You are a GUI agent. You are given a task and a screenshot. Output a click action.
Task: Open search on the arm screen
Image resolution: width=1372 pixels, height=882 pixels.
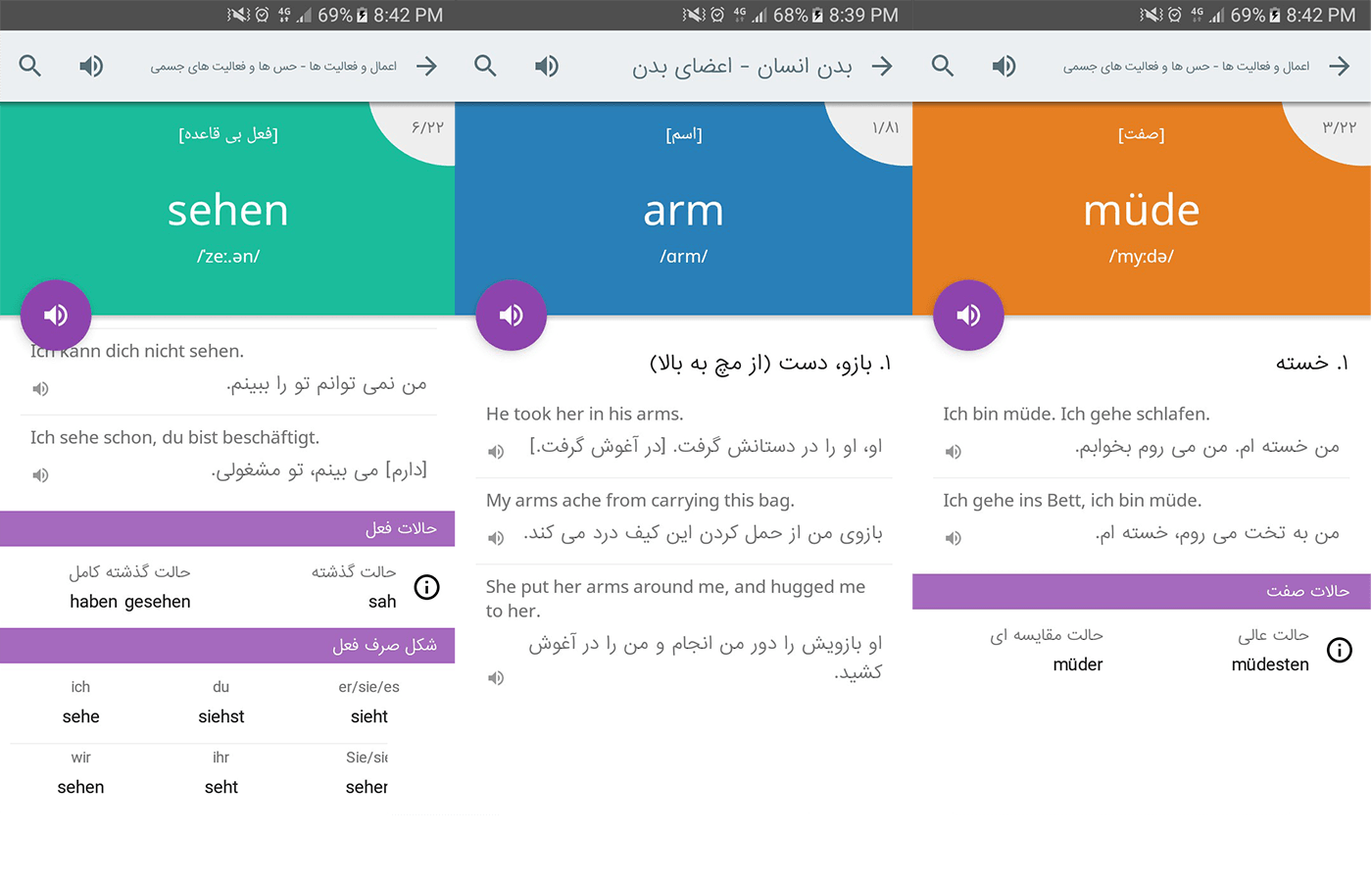tap(485, 66)
